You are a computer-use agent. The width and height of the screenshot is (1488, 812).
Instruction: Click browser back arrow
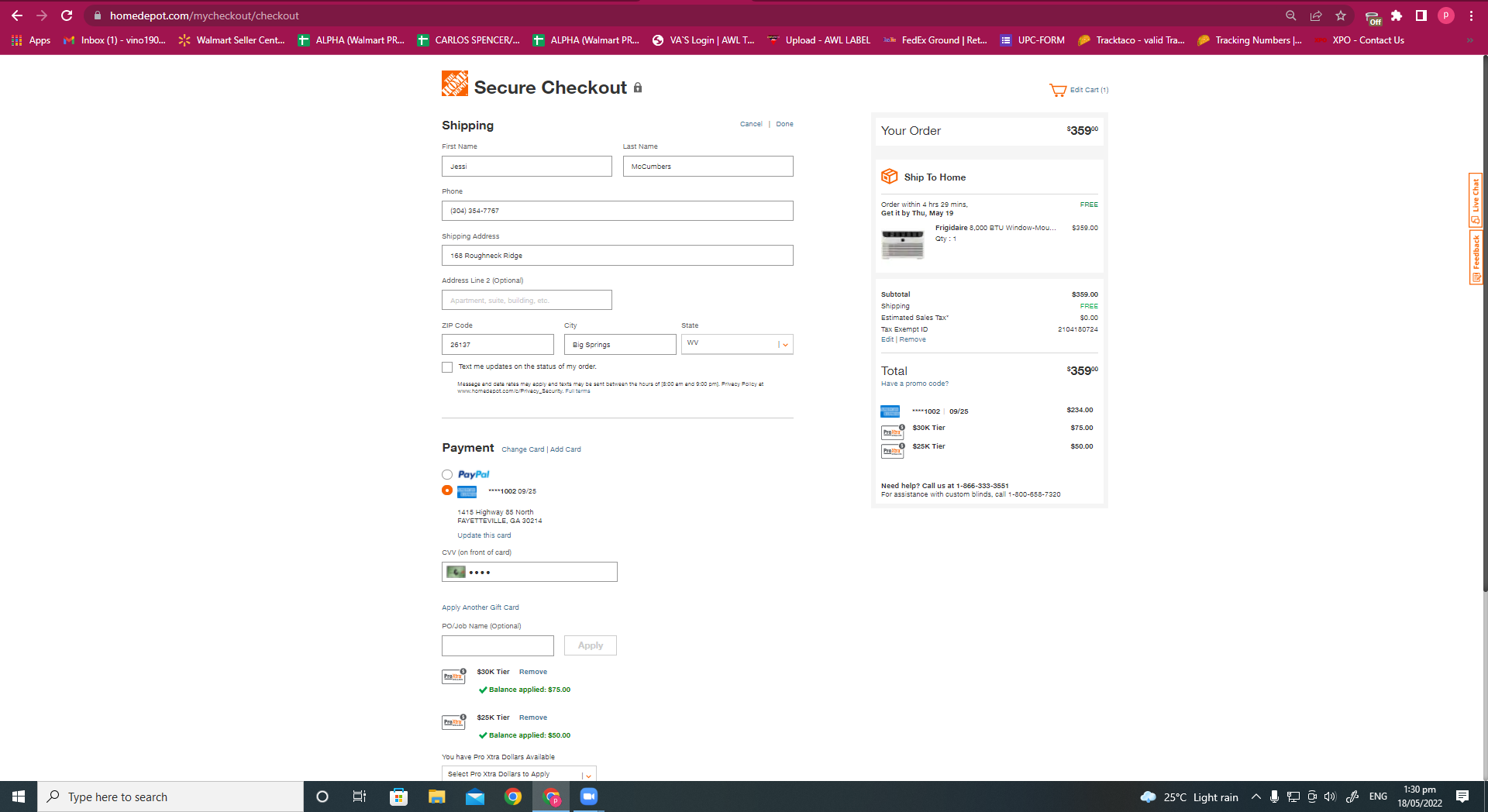point(17,15)
